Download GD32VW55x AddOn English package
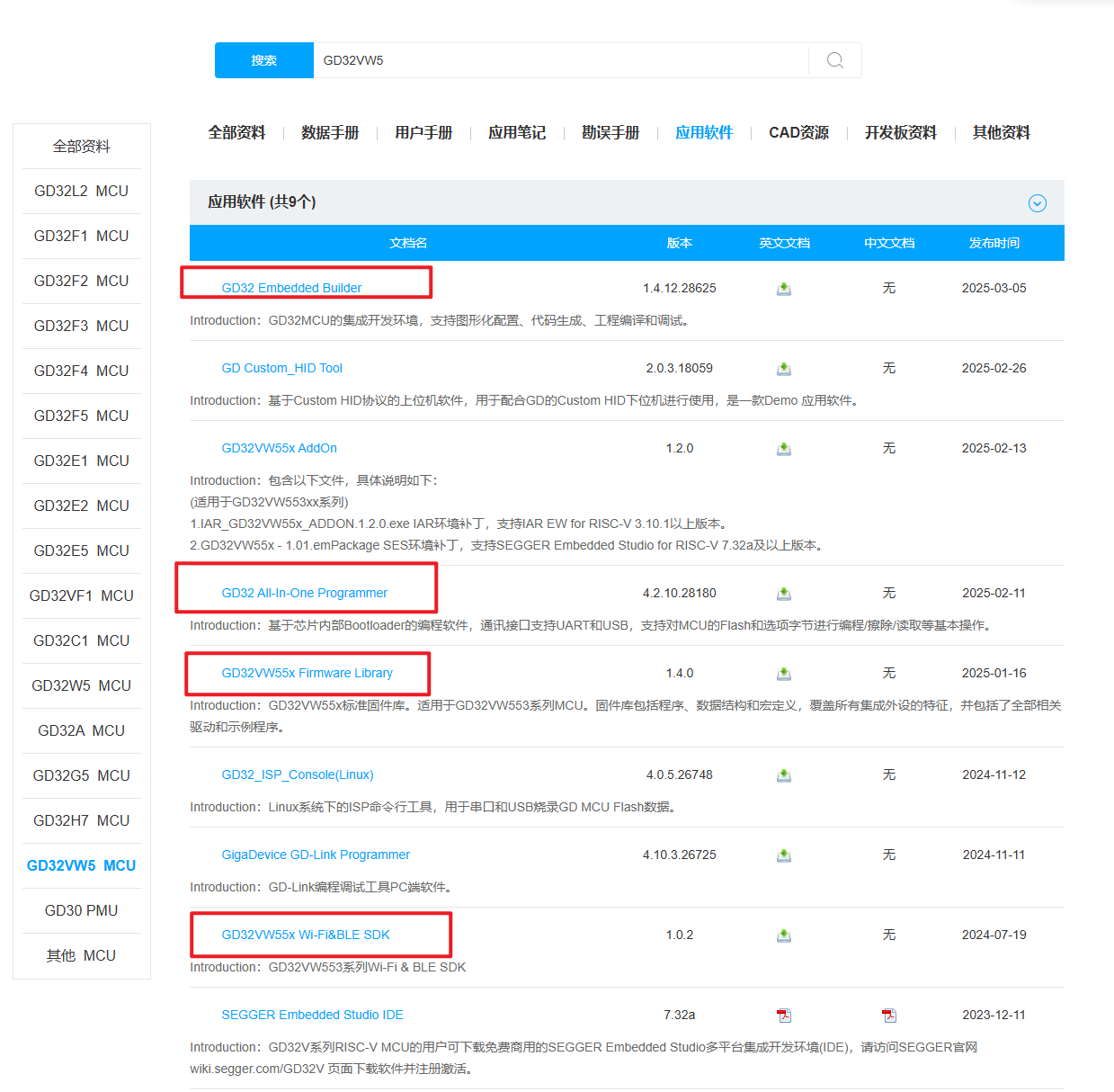1114x1092 pixels. tap(784, 449)
